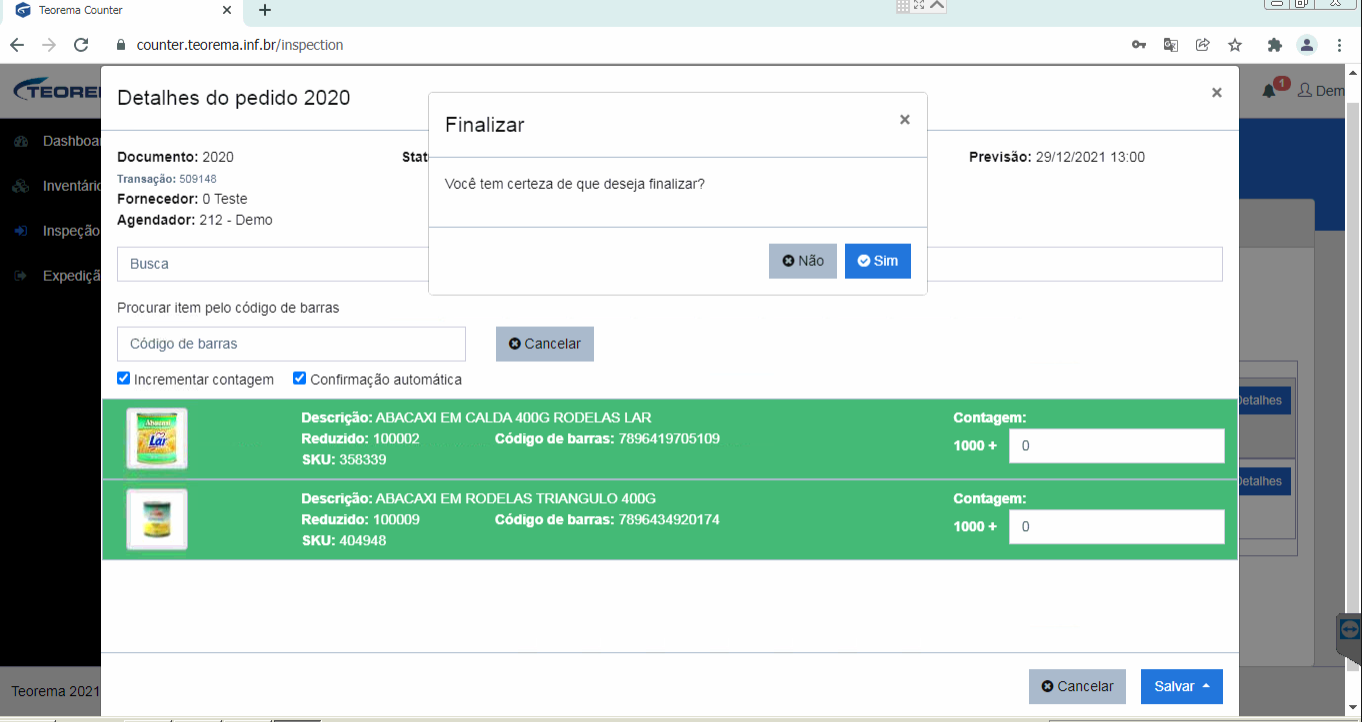Click the Teorema logo
This screenshot has width=1362, height=722.
(58, 91)
